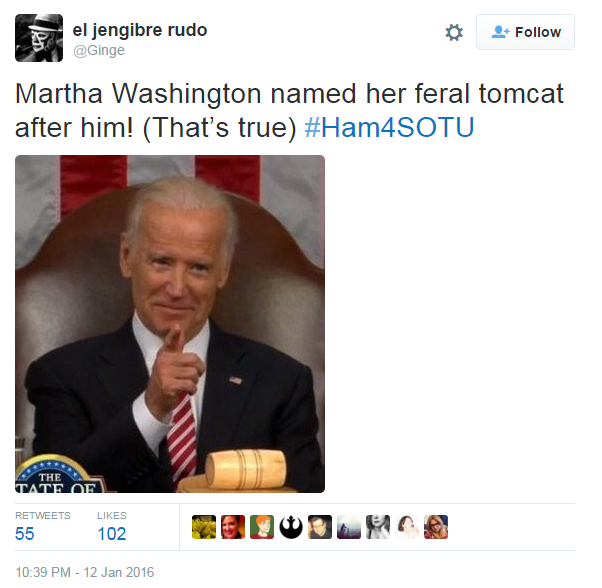The image size is (602, 588).
Task: Open the #Ham4SOTU hashtag
Action: click(x=389, y=127)
